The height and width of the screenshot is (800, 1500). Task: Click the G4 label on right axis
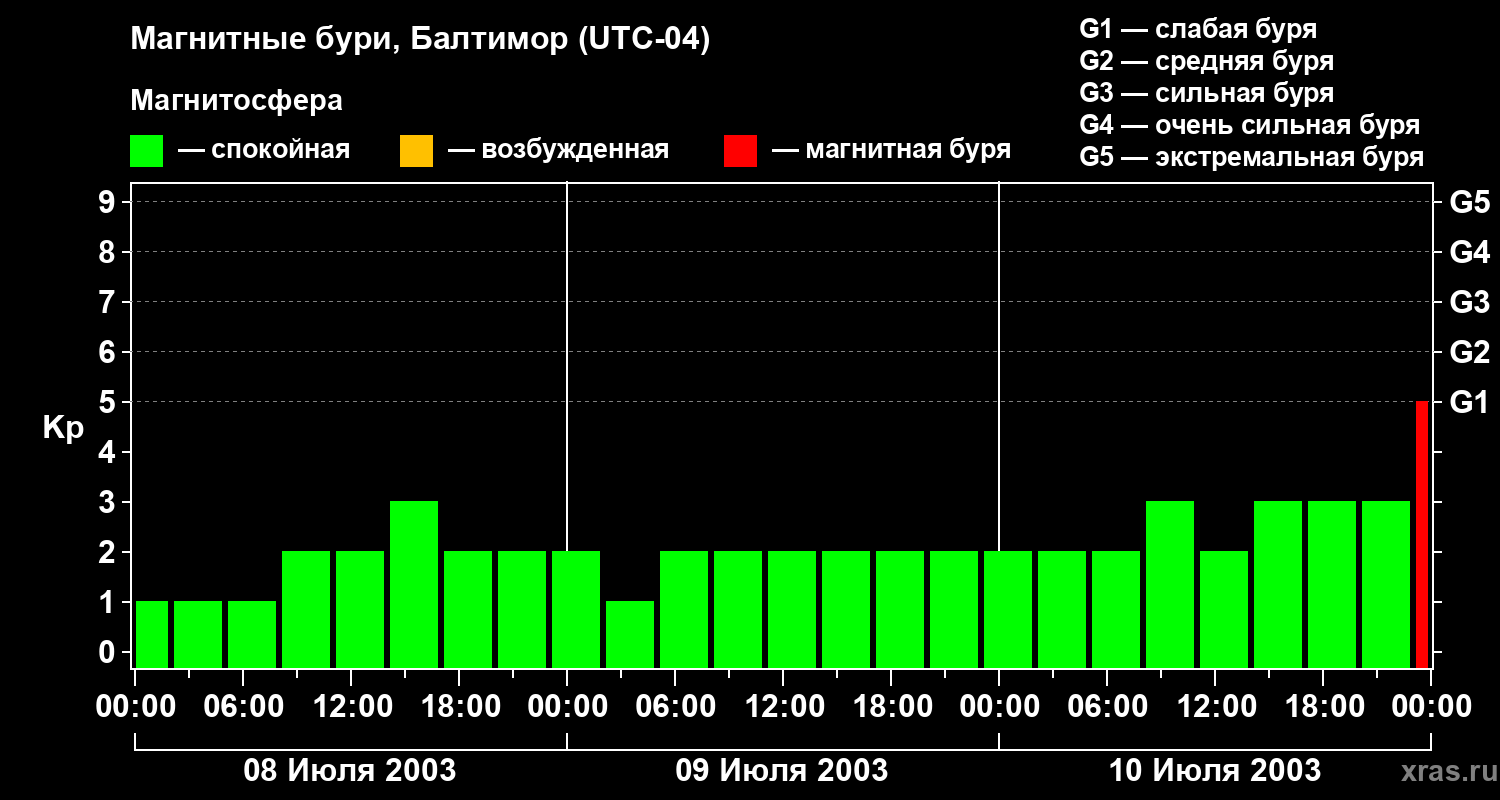click(1469, 252)
